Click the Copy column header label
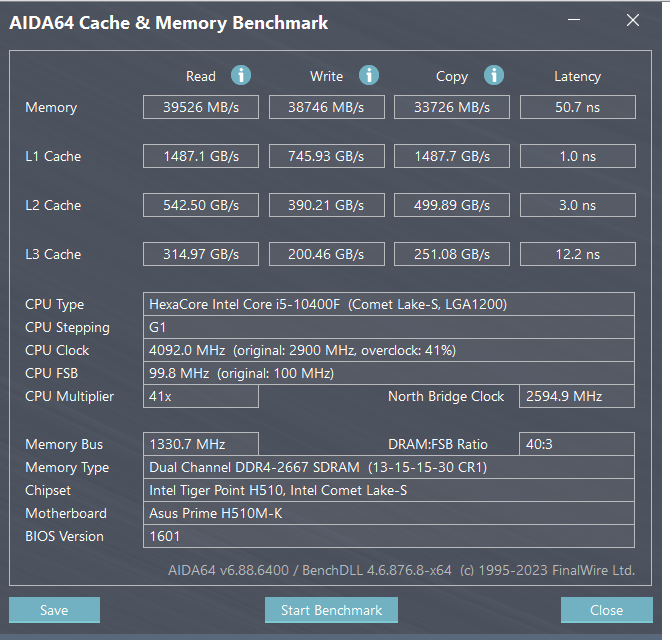This screenshot has width=670, height=640. (x=452, y=77)
